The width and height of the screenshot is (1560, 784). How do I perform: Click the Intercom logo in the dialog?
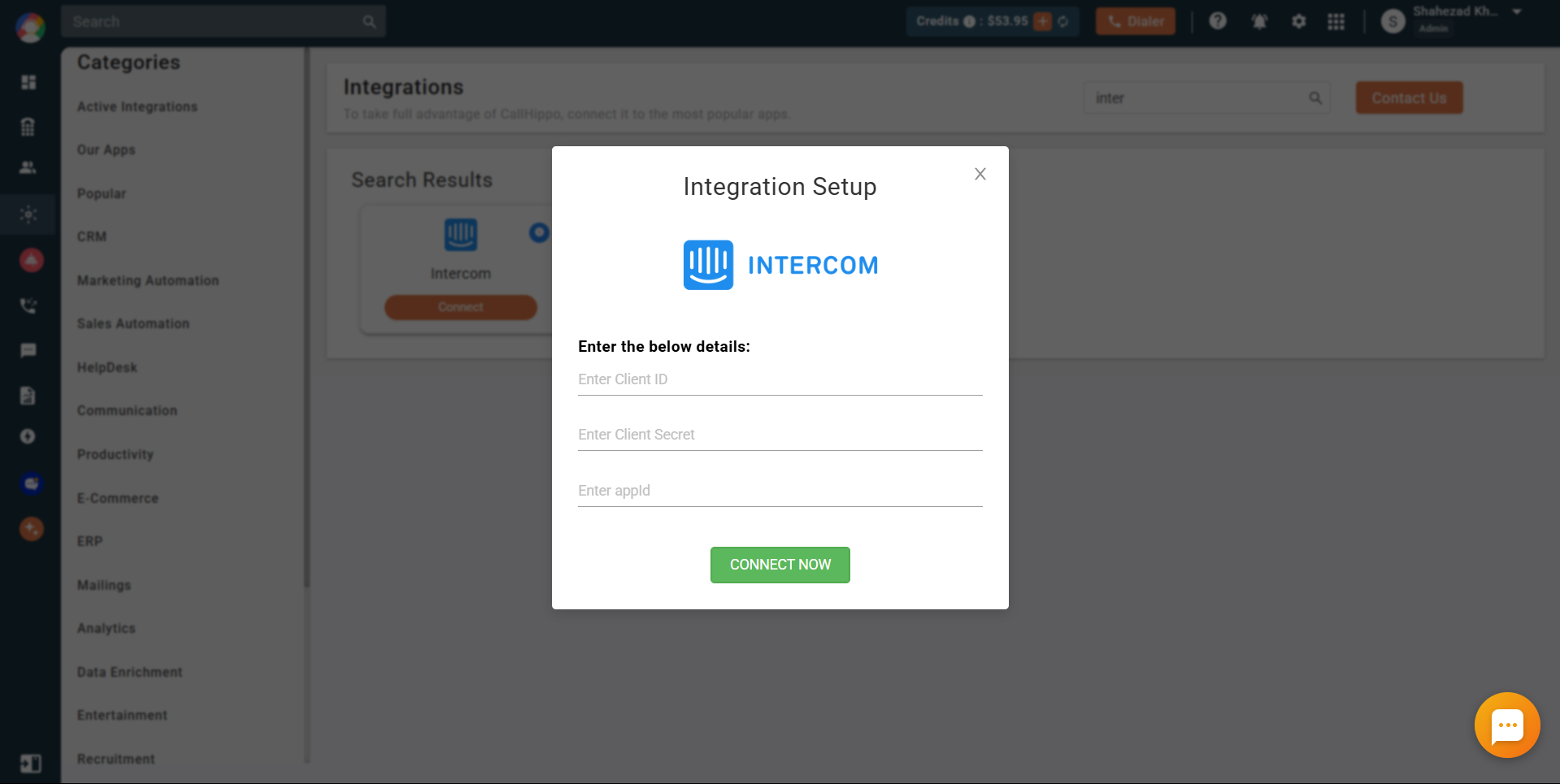780,265
